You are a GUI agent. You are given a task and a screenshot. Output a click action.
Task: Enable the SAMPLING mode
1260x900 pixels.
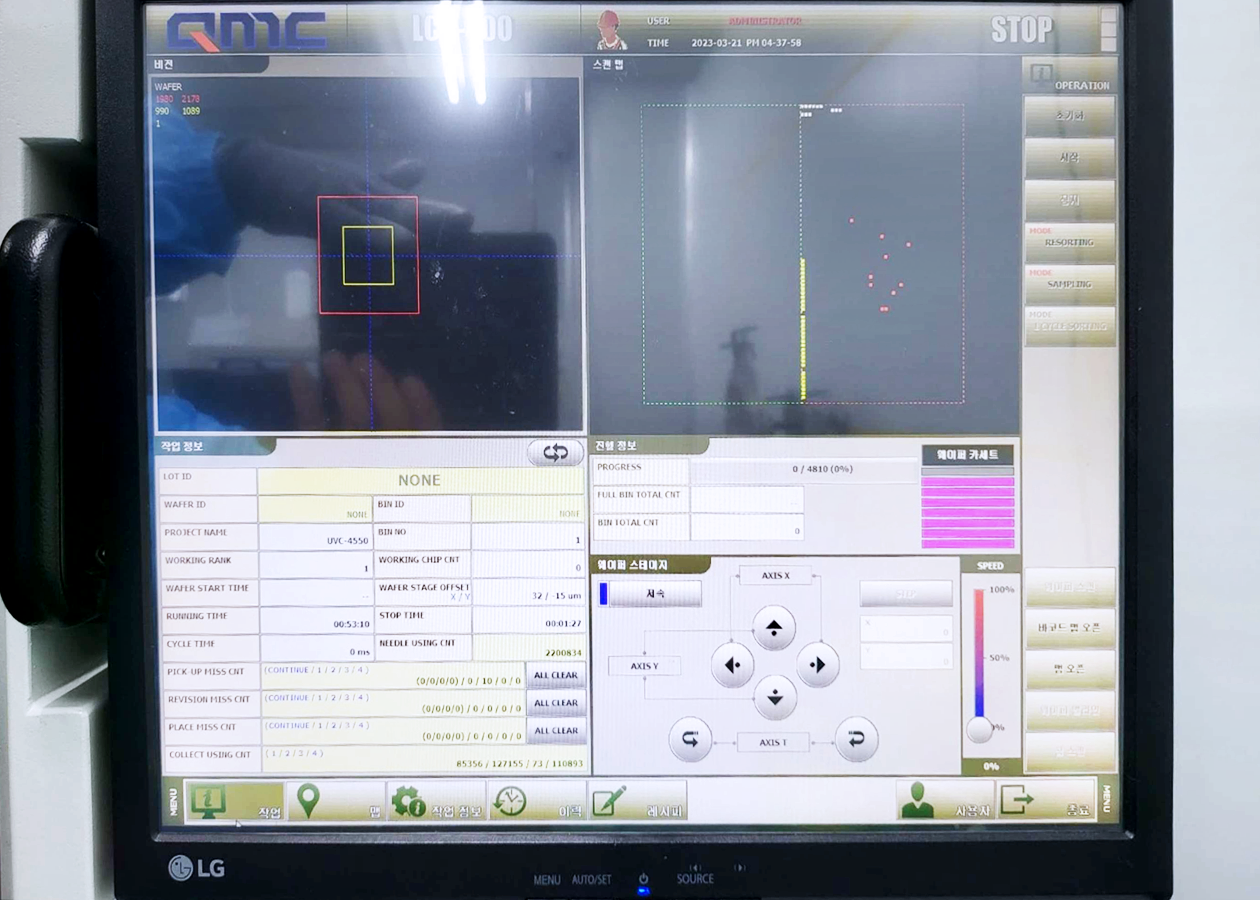click(1069, 285)
